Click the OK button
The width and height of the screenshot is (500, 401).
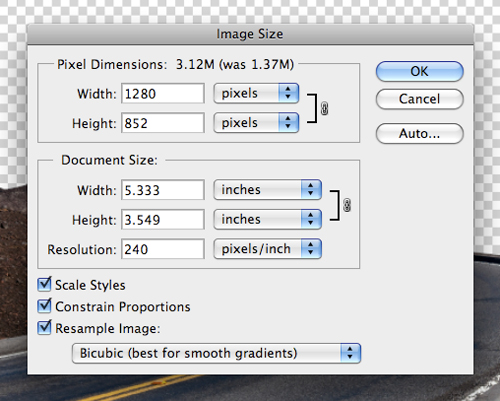pyautogui.click(x=419, y=71)
